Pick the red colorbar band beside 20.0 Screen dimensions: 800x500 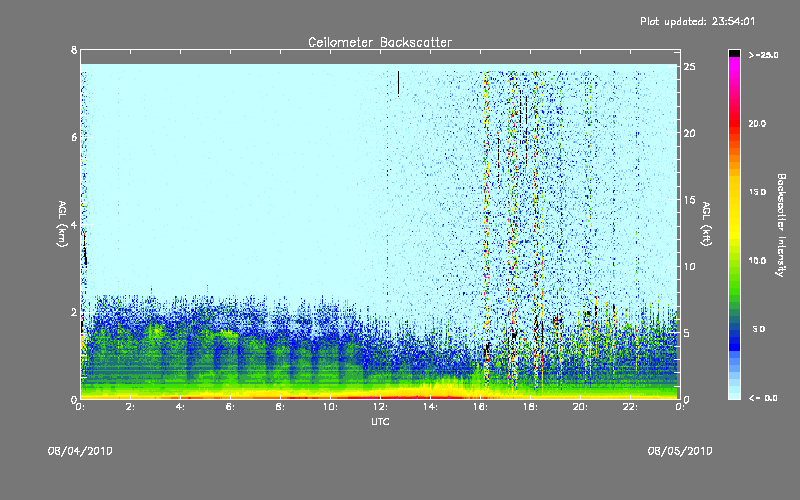[x=734, y=123]
